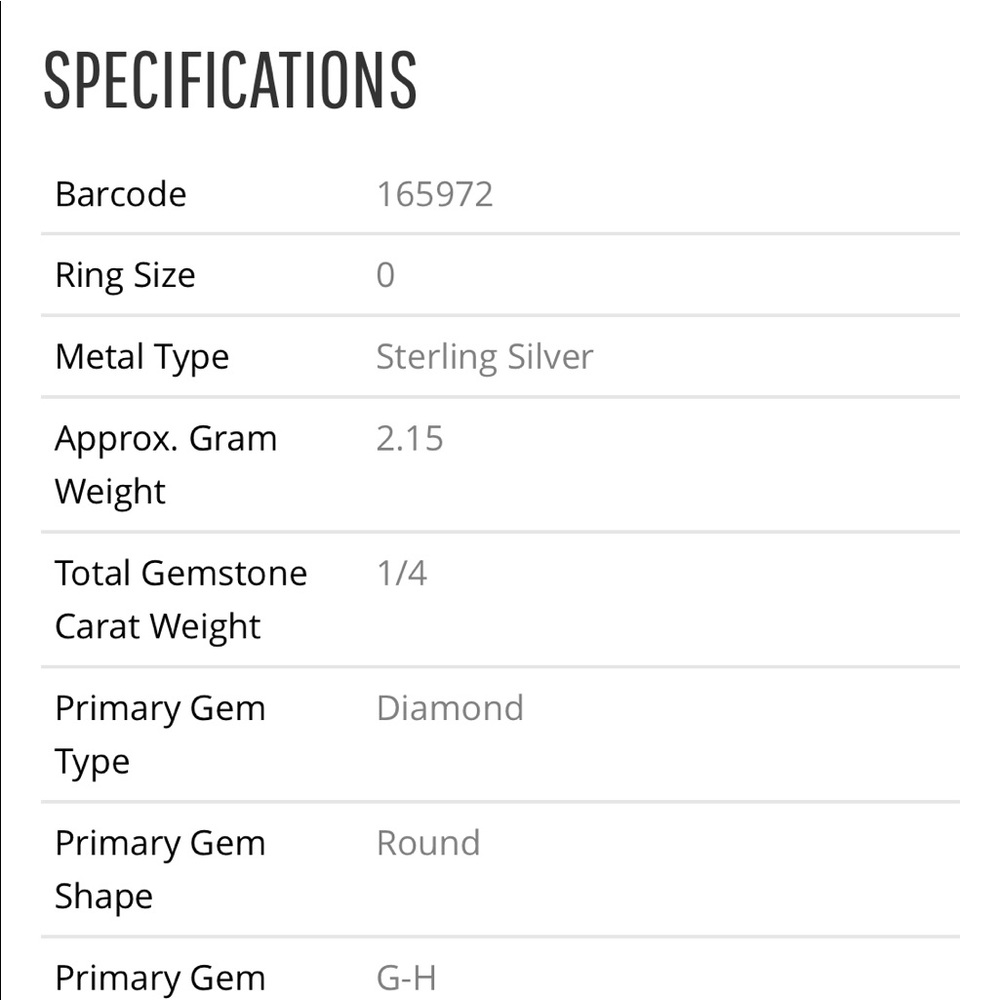This screenshot has height=1000, width=1000.
Task: Click the Primary Gem Type label
Action: [160, 735]
